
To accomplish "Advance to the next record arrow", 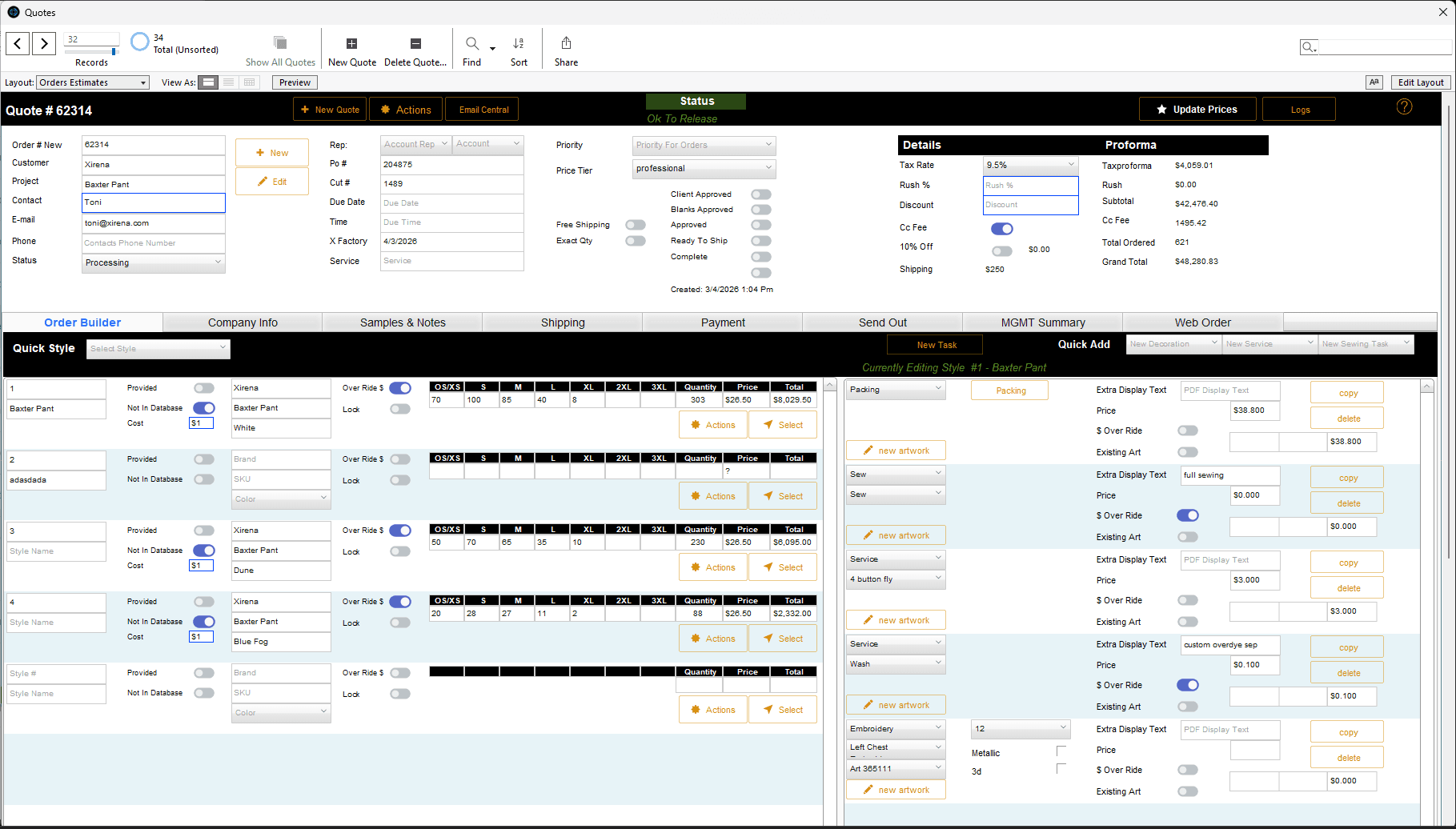I will [44, 43].
